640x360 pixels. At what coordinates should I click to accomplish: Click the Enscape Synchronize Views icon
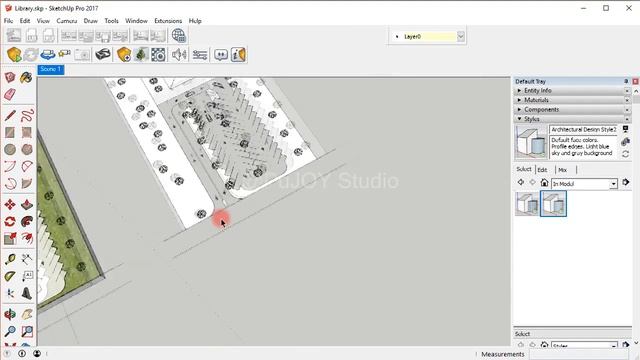tap(47, 54)
